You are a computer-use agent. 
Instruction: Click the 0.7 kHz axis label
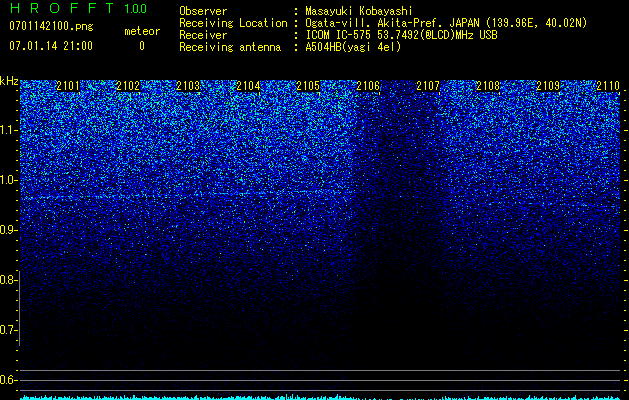8,330
